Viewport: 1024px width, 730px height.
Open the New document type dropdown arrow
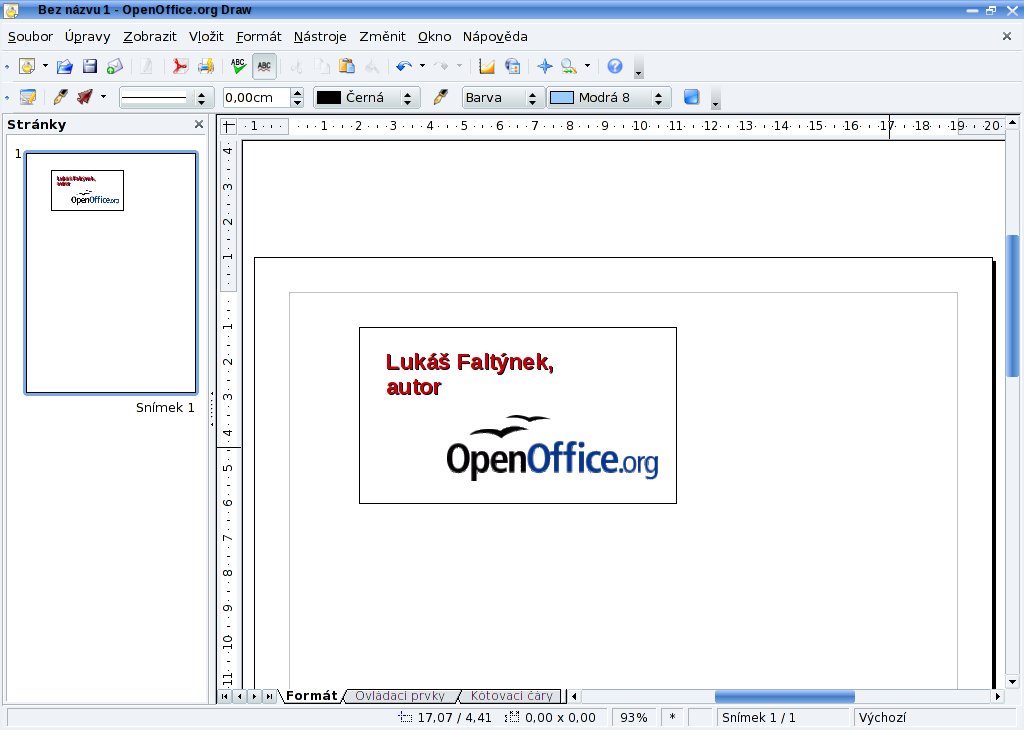[45, 66]
